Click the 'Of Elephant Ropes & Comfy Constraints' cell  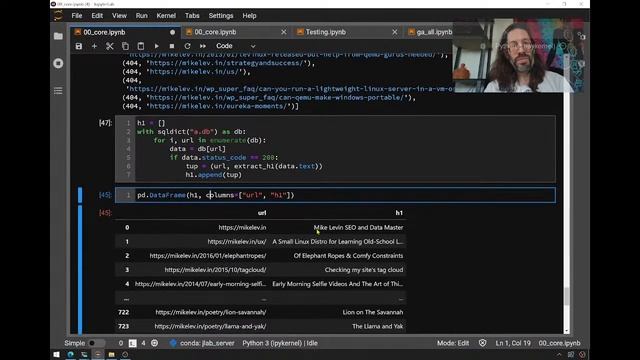point(348,256)
